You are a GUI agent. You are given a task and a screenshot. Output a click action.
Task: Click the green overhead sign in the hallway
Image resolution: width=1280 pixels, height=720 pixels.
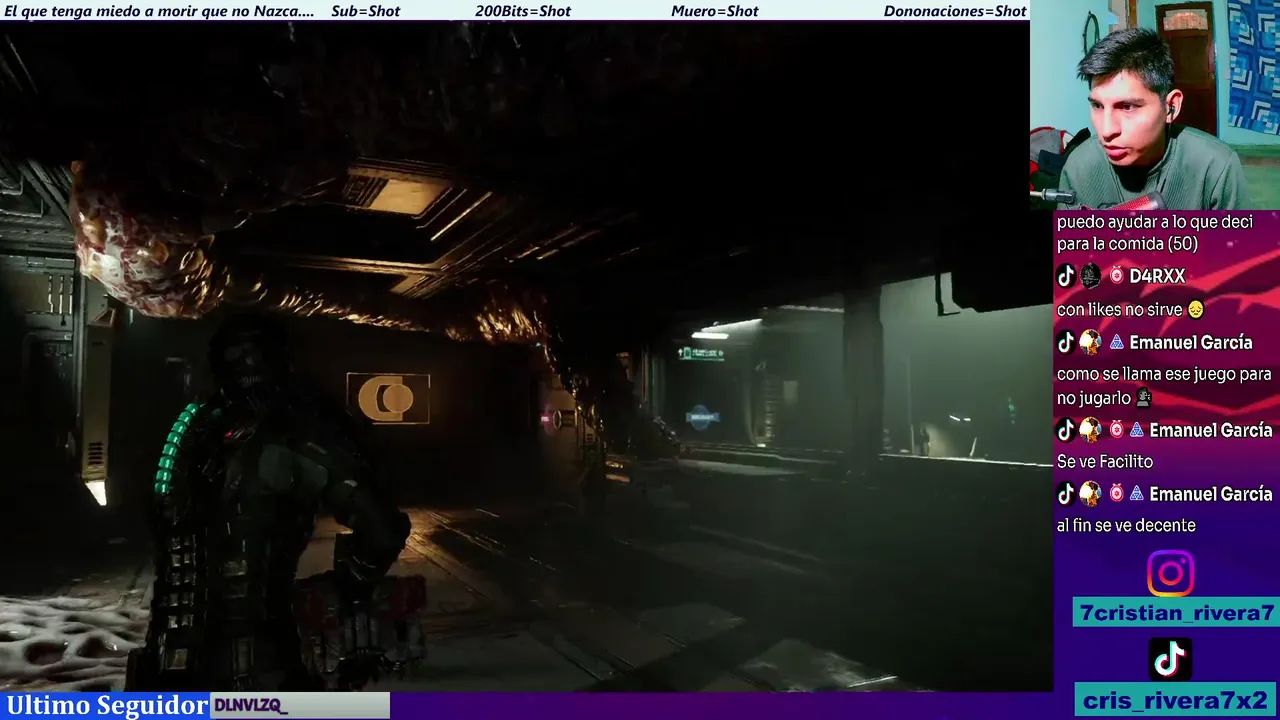point(701,353)
